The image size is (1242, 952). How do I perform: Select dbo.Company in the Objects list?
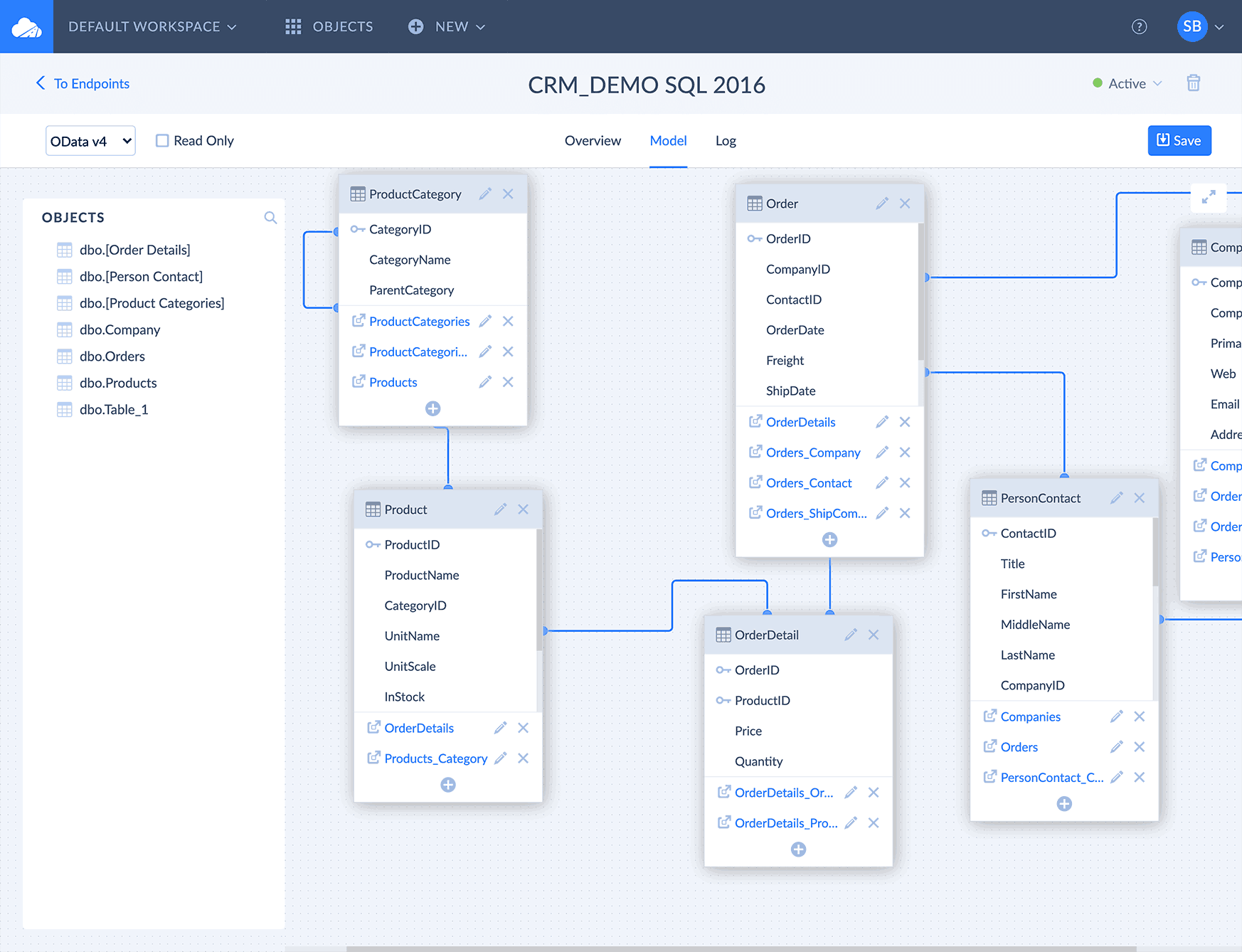120,330
